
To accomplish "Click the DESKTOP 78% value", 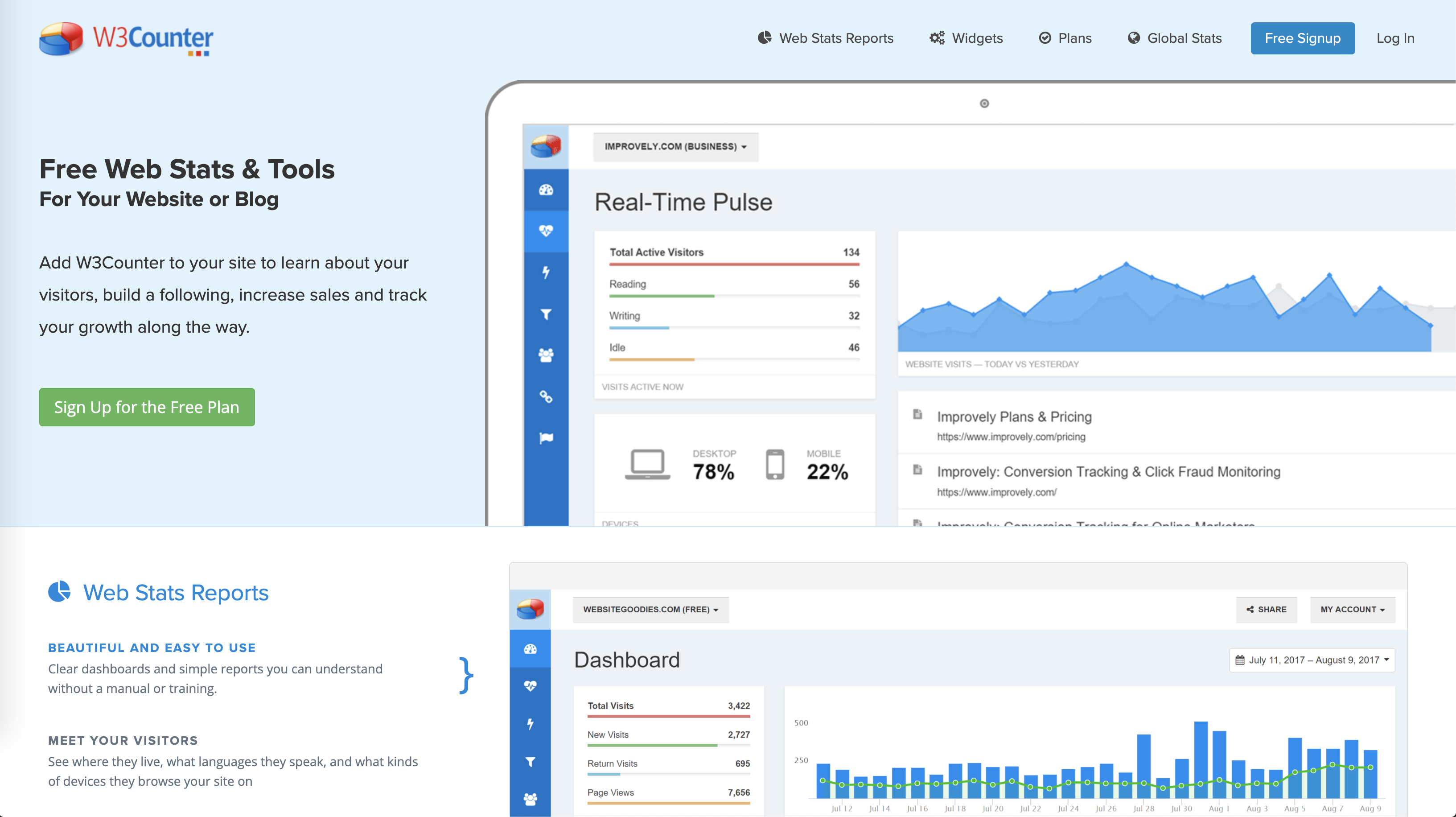I will (713, 471).
